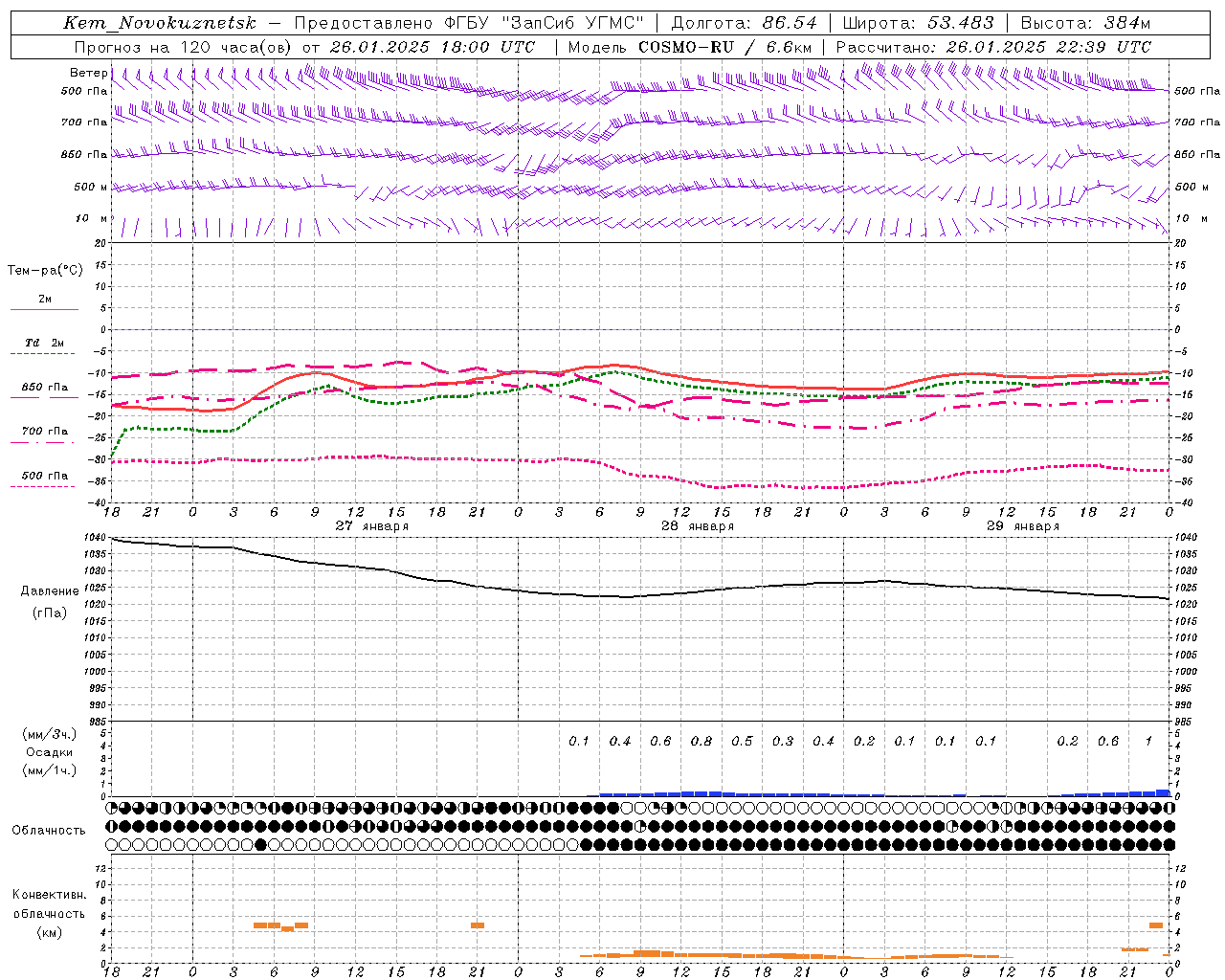The height and width of the screenshot is (980, 1225).
Task: Click the 2м temperature legend entry
Action: tap(45, 299)
